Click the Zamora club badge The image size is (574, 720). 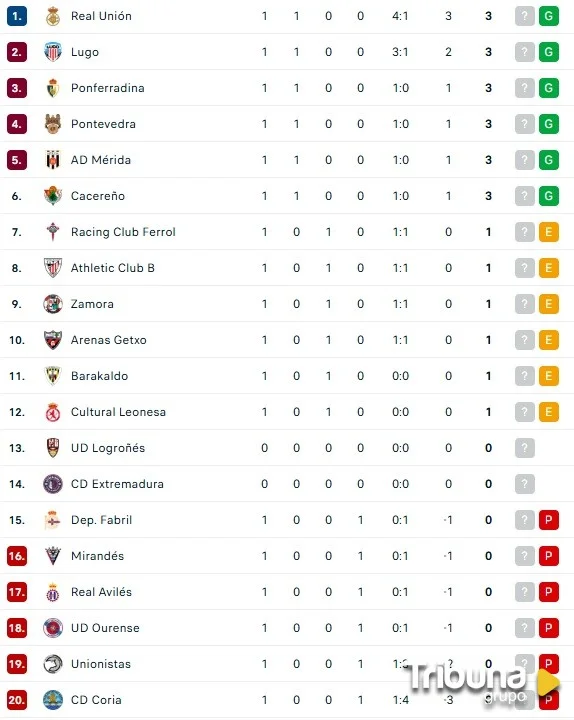tap(53, 304)
